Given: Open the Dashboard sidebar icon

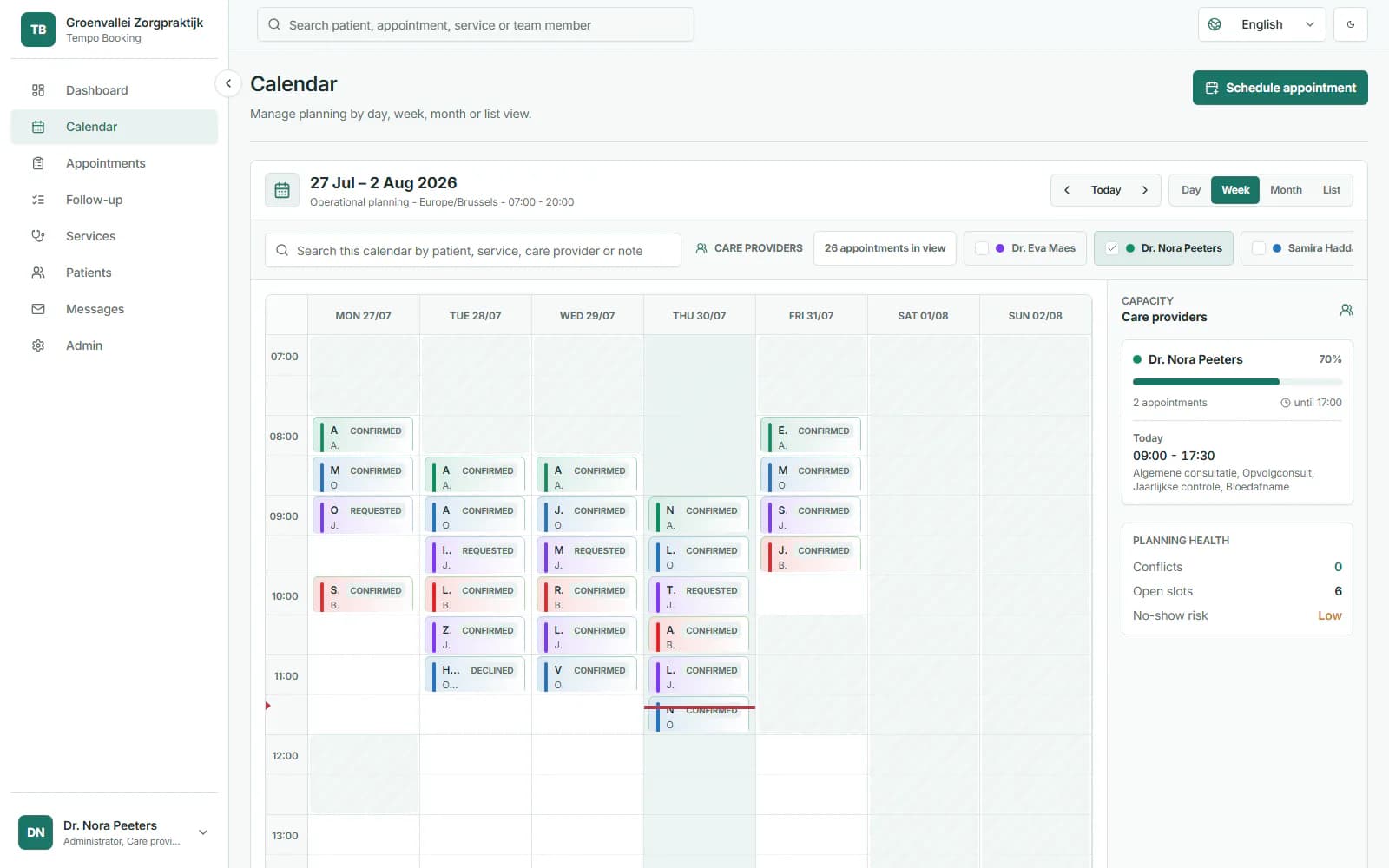Looking at the screenshot, I should pyautogui.click(x=38, y=90).
